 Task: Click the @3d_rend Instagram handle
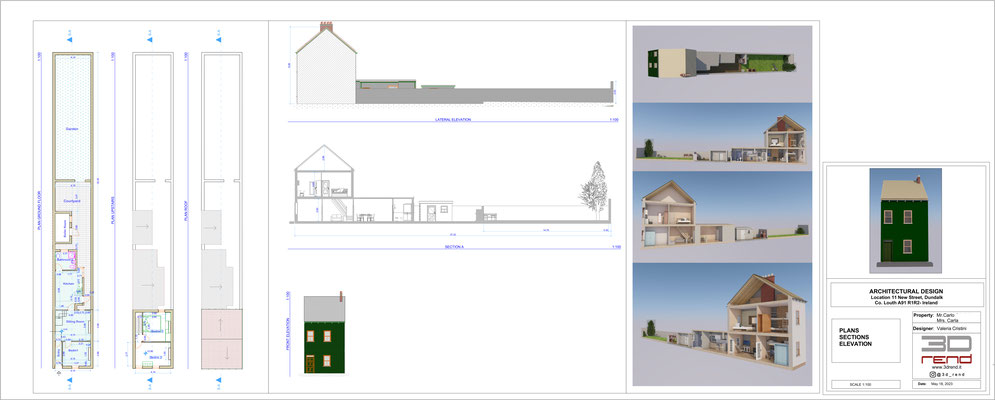[949, 375]
